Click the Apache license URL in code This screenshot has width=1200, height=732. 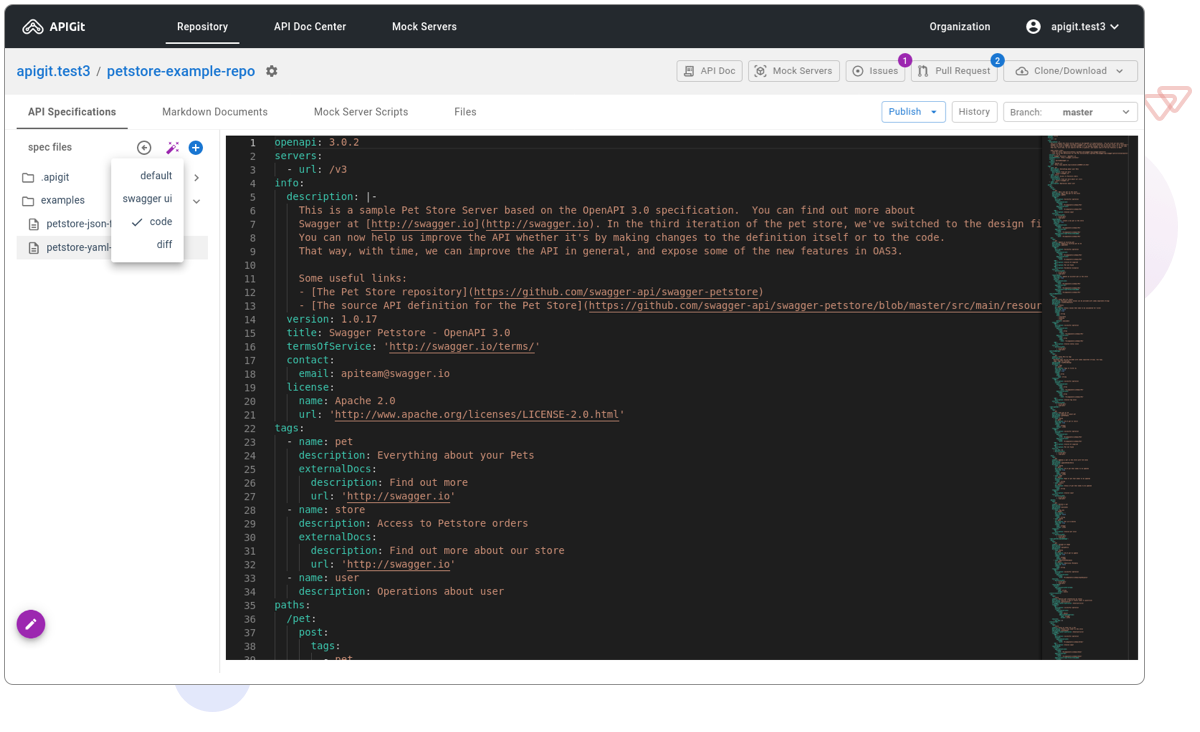click(x=476, y=414)
